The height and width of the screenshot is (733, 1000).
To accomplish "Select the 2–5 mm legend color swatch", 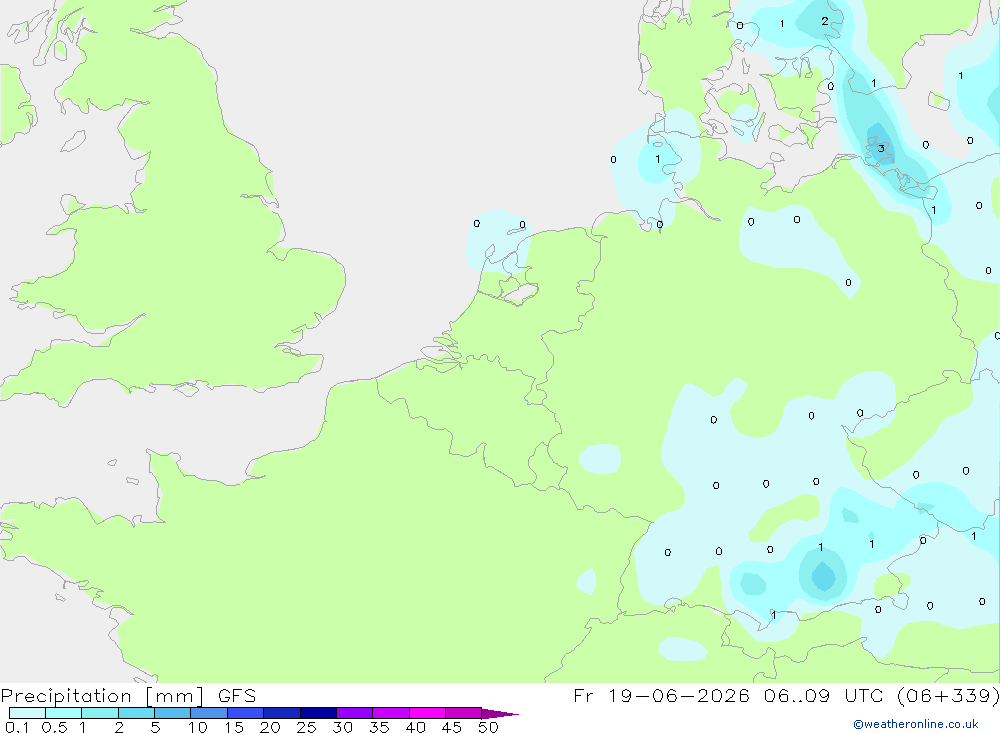I will 136,713.
